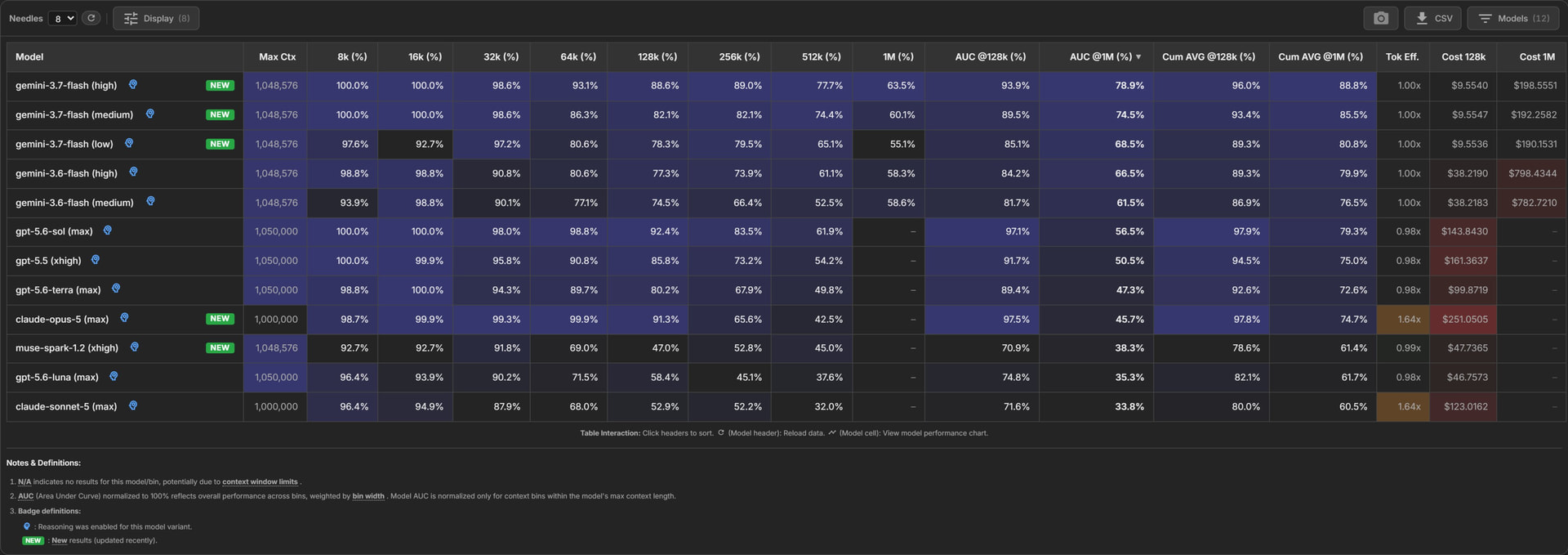Viewport: 1568px width, 555px height.
Task: Click the camera screenshot icon button
Action: [x=1381, y=18]
